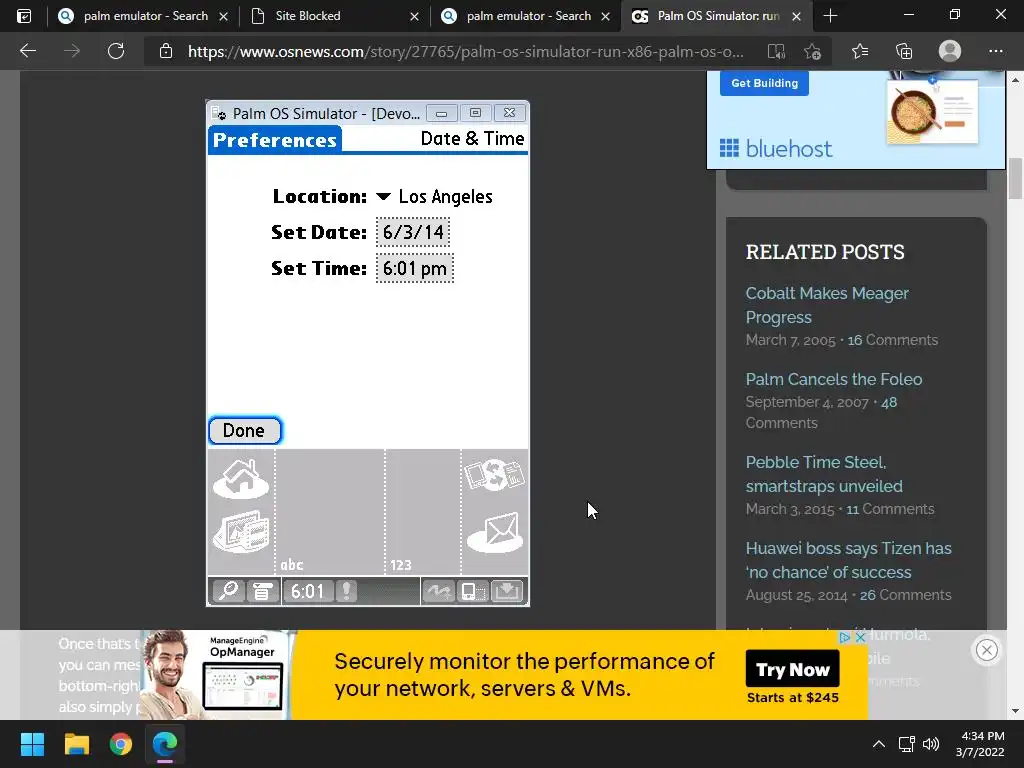The image size is (1024, 768).
Task: Open the Windows Start menu
Action: 32,744
